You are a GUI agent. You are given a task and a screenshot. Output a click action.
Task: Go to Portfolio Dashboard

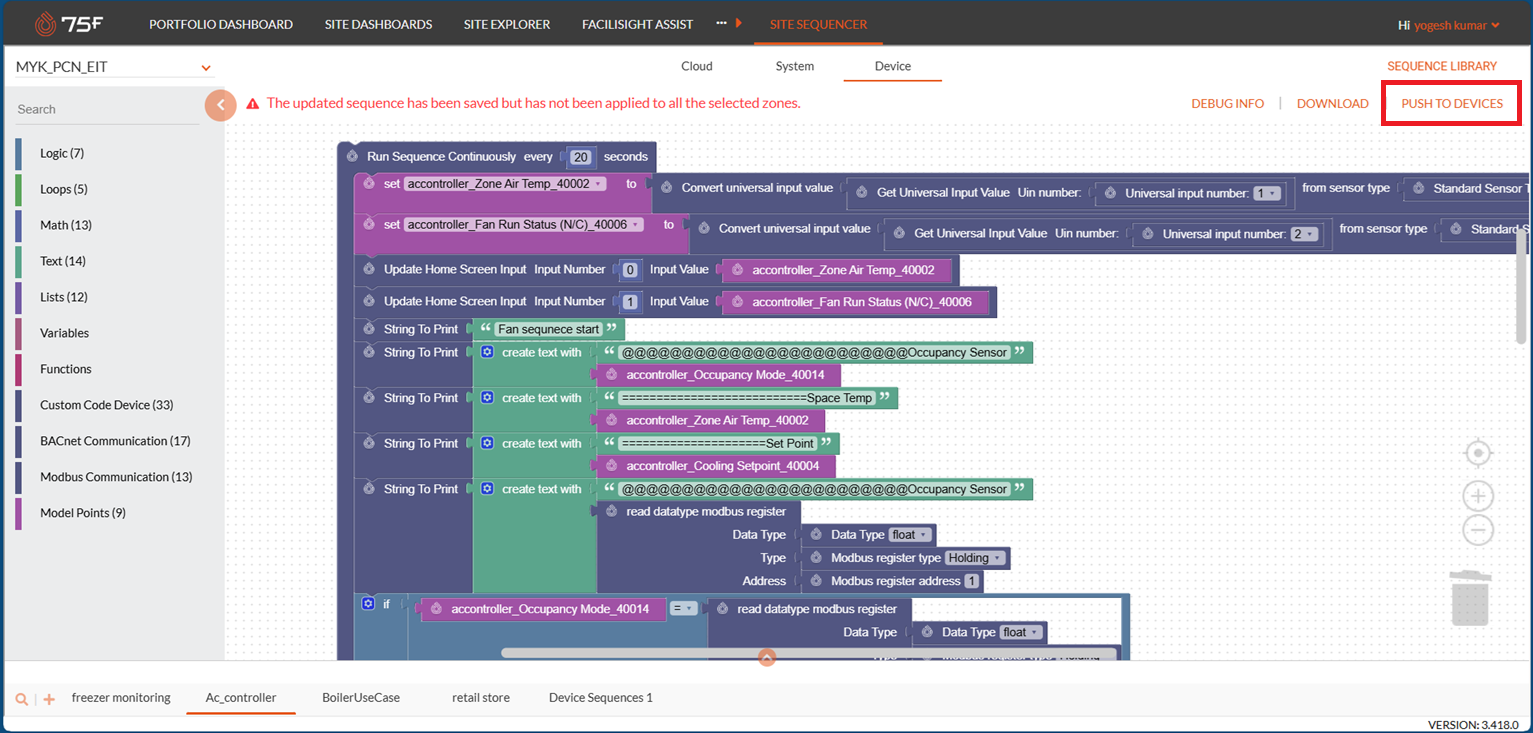(x=221, y=24)
